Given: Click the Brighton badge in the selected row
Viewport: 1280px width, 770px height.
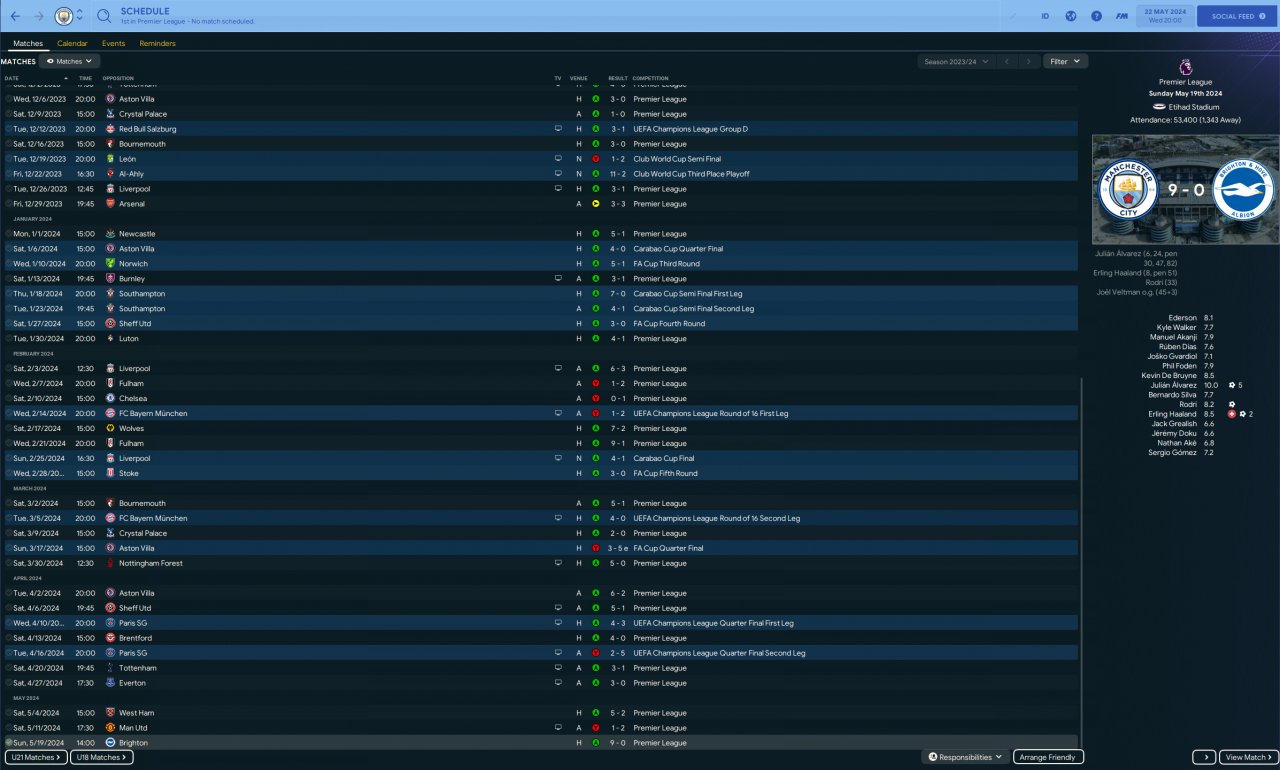Looking at the screenshot, I should click(110, 743).
